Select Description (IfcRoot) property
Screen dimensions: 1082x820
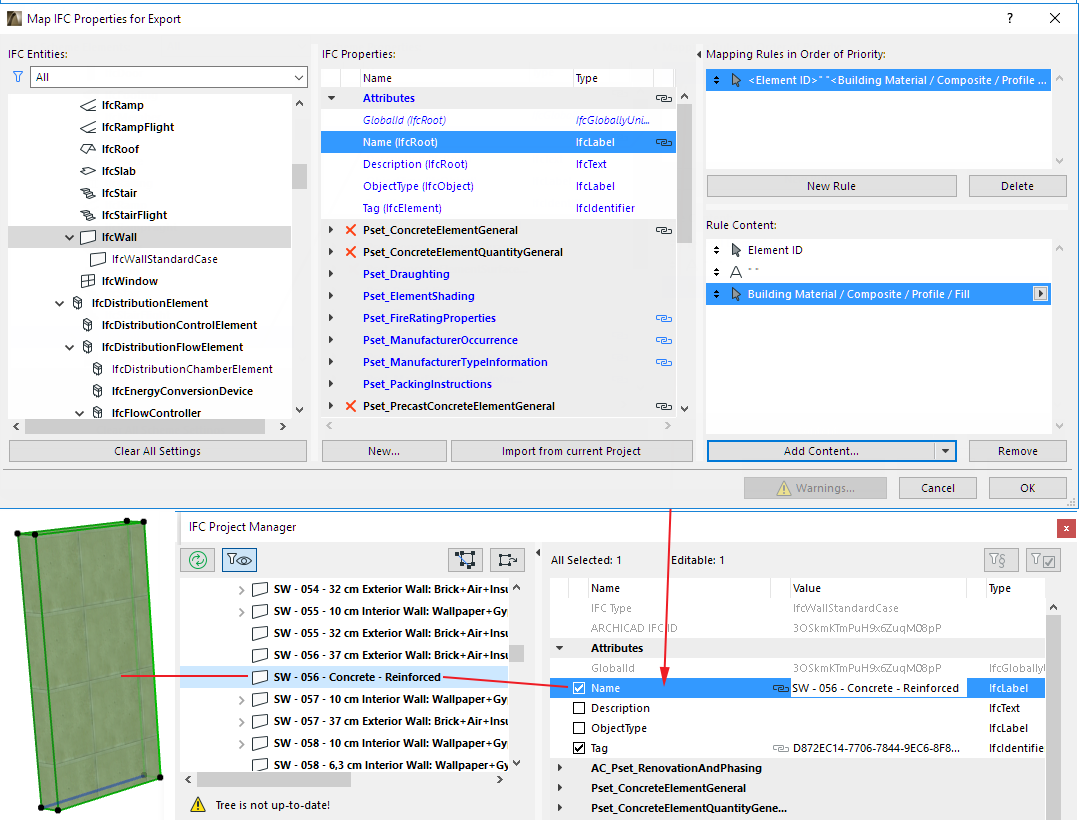pos(415,164)
